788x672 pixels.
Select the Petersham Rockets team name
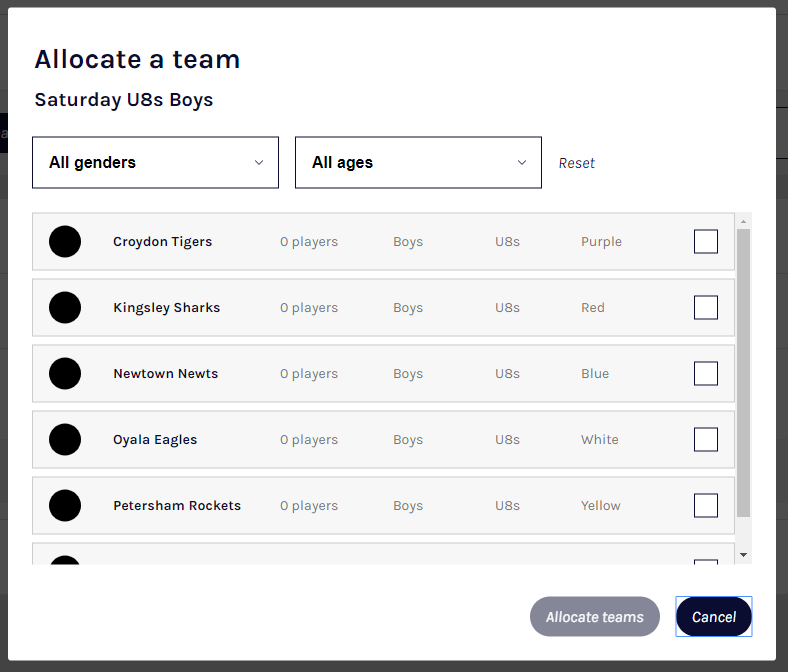point(177,506)
